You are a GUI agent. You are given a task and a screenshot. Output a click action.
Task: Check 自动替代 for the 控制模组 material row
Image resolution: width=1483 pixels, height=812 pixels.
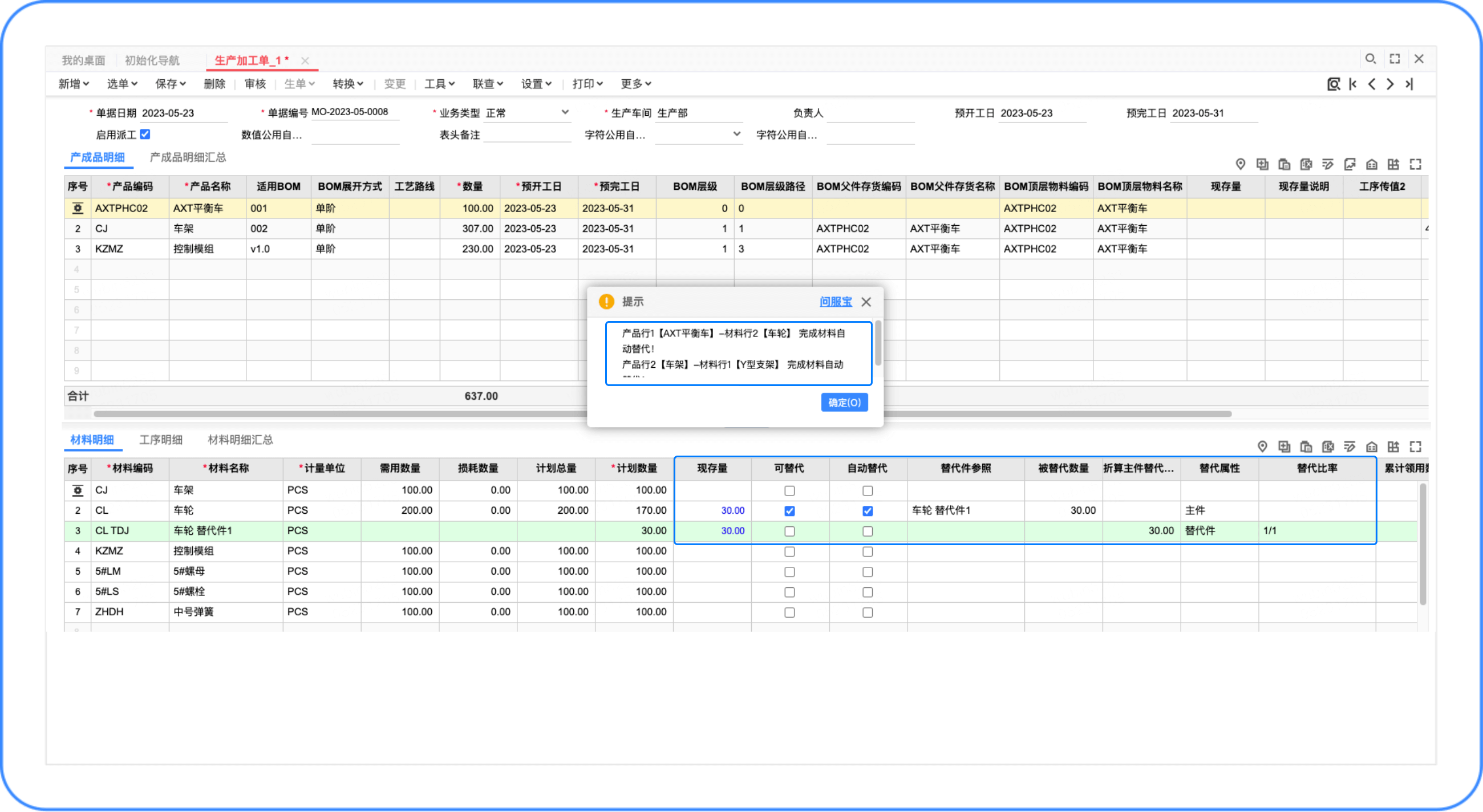click(867, 551)
